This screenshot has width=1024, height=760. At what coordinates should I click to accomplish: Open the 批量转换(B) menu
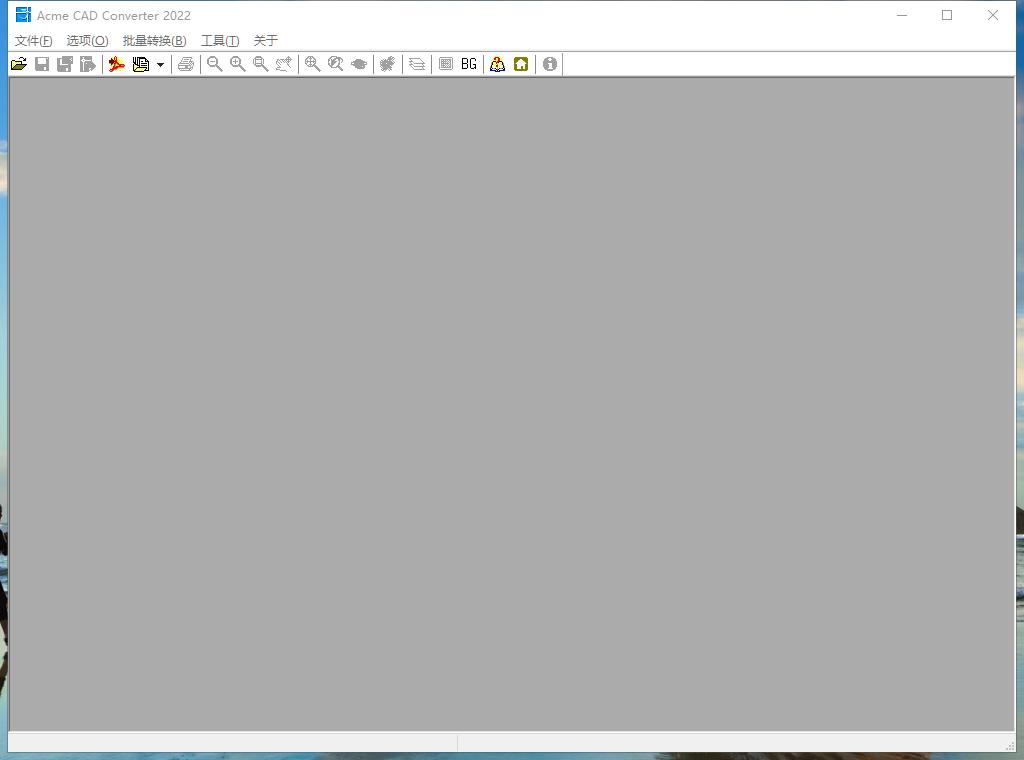point(154,41)
